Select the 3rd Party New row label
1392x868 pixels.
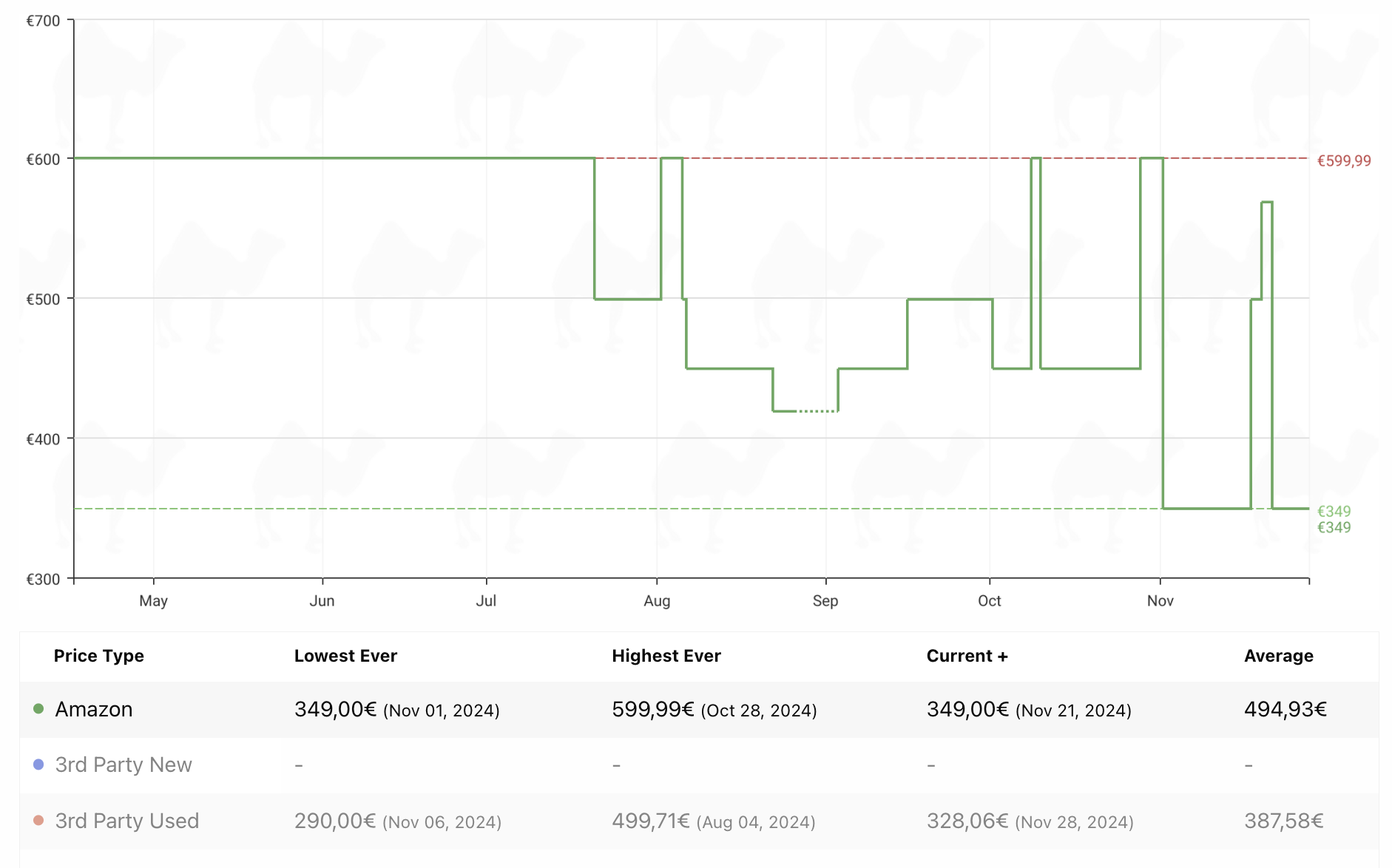pos(124,764)
